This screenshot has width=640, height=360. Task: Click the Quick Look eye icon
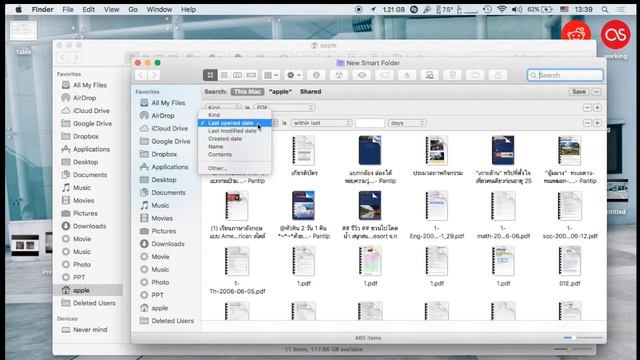coord(362,75)
